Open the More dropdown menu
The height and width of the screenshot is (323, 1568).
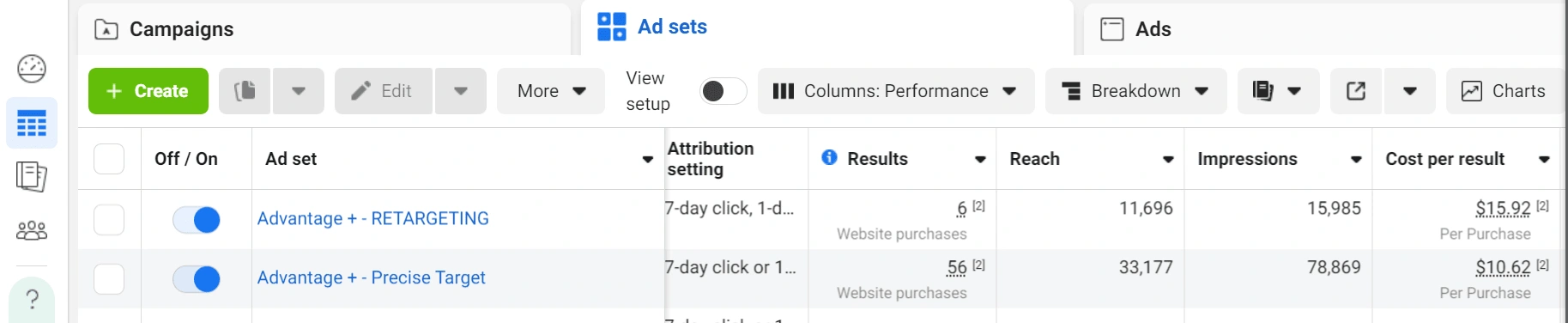pos(551,91)
